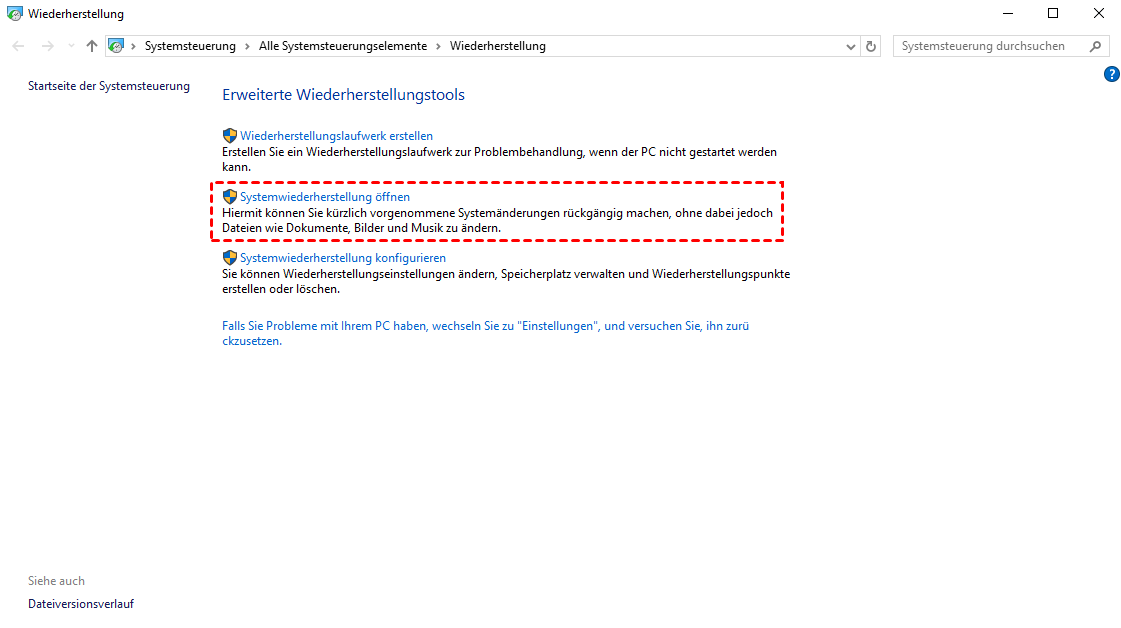The height and width of the screenshot is (628, 1121).
Task: Open the Systemwiederherstellung öffnen link
Action: [324, 197]
